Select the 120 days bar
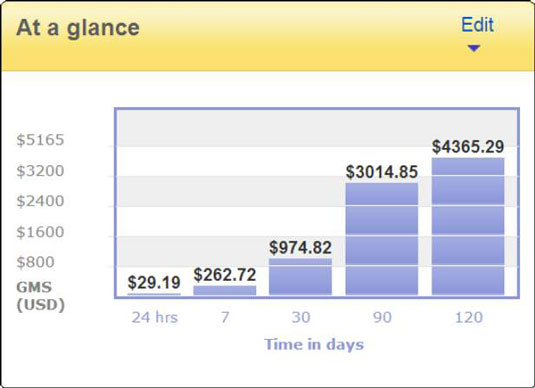The height and width of the screenshot is (388, 535). (x=468, y=226)
